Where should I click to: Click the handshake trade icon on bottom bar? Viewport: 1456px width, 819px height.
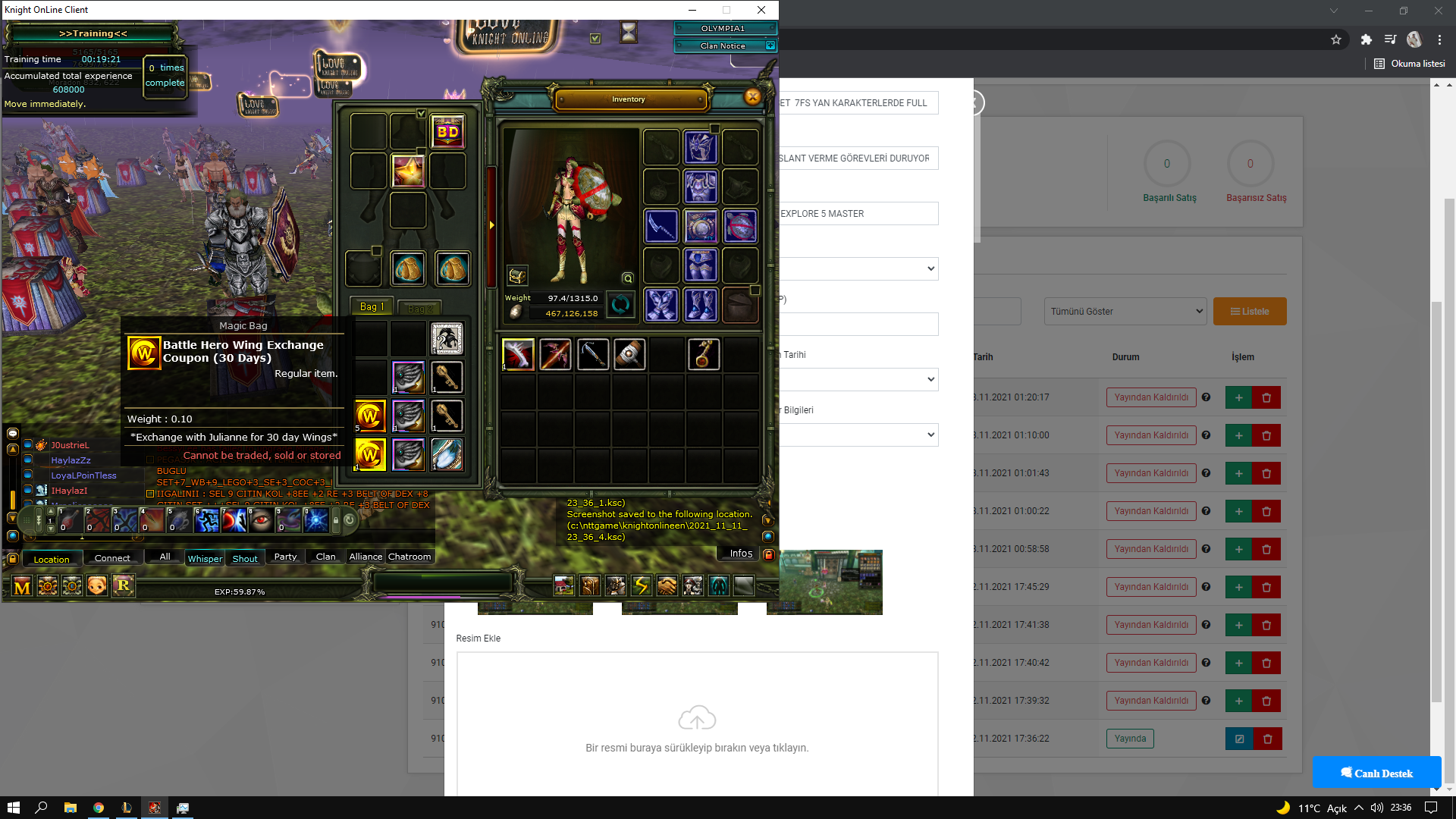[667, 585]
